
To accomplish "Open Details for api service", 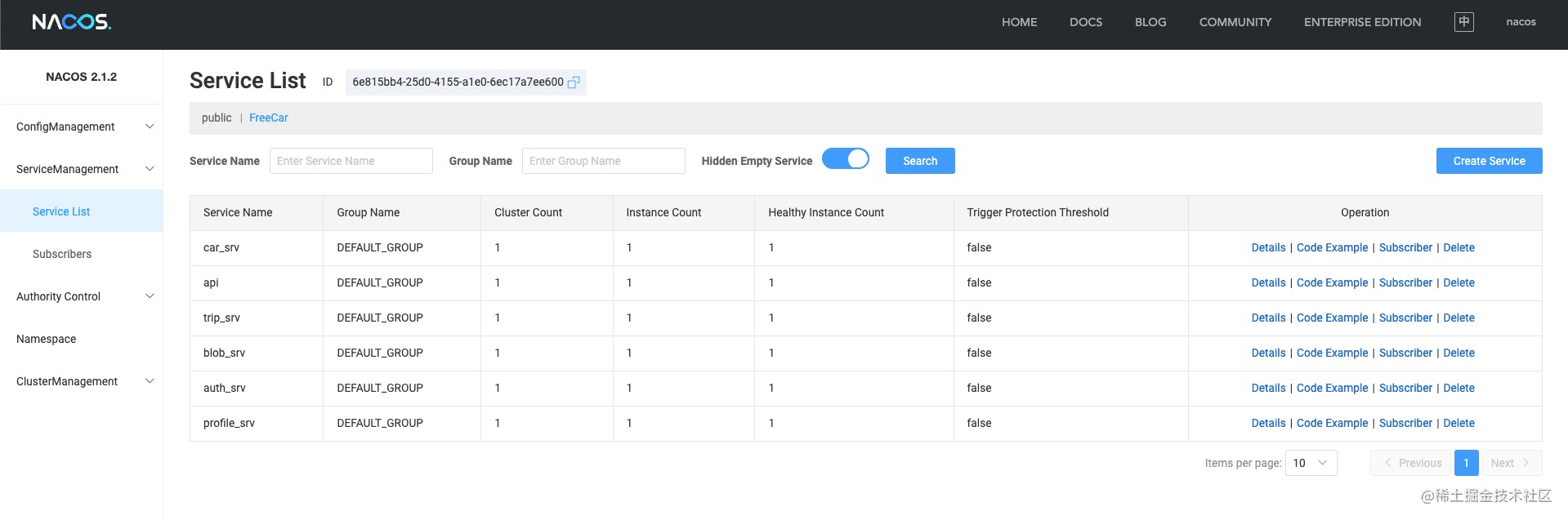I will click(x=1268, y=282).
